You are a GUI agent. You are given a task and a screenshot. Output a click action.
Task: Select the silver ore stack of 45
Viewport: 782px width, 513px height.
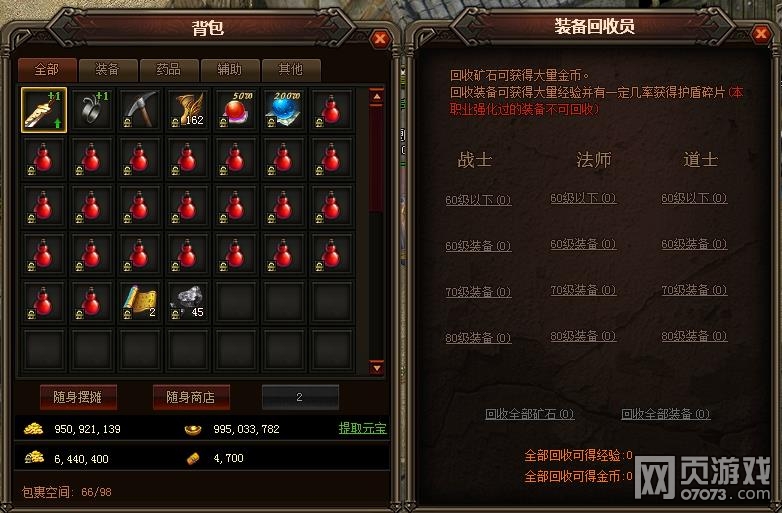point(188,302)
